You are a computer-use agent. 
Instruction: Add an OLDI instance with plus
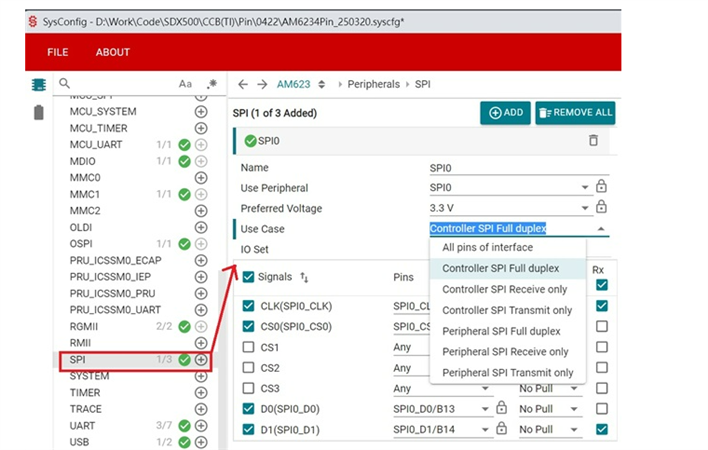(x=201, y=227)
